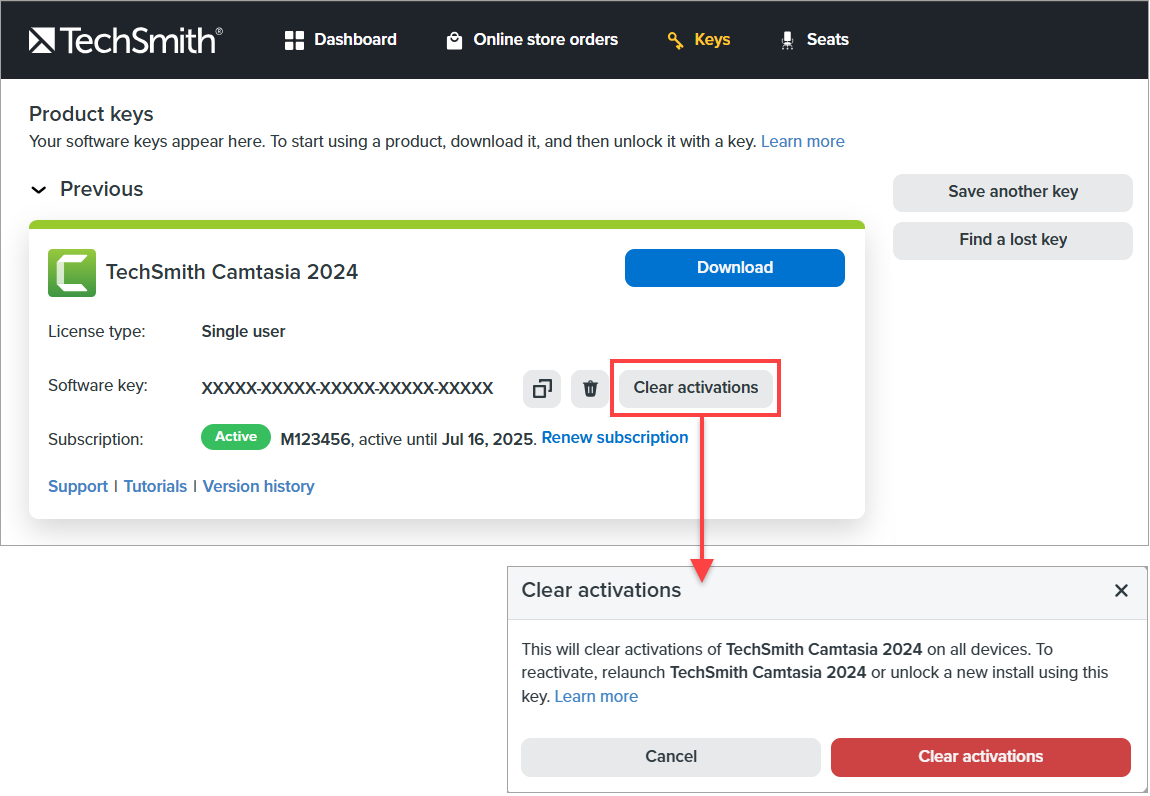This screenshot has height=796, width=1150.
Task: Go to Online store orders
Action: (x=532, y=40)
